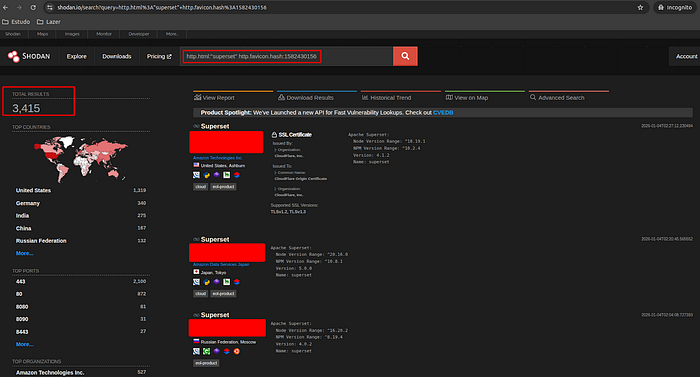Image resolution: width=700 pixels, height=377 pixels.
Task: Click the first technology icon in the Tokyo result
Action: [x=196, y=282]
